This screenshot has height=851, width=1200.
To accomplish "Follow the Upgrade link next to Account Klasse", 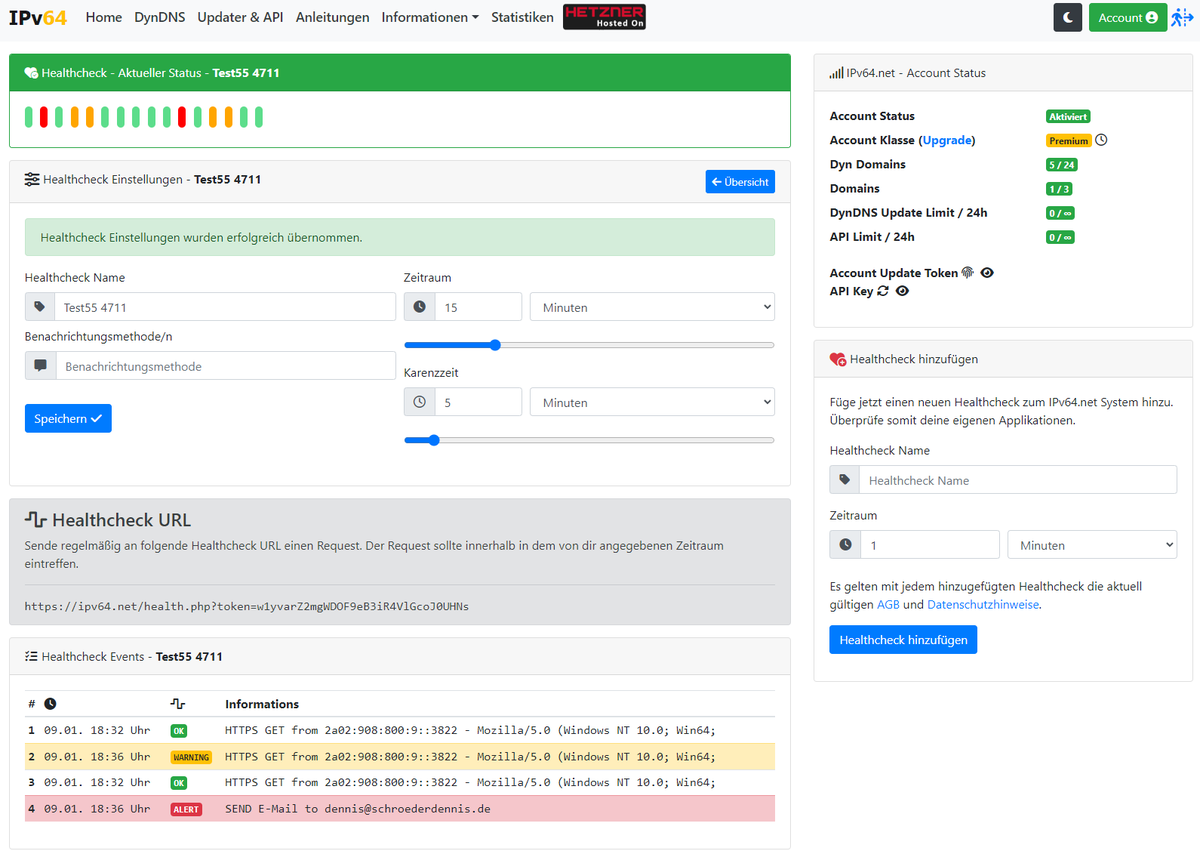I will click(947, 140).
